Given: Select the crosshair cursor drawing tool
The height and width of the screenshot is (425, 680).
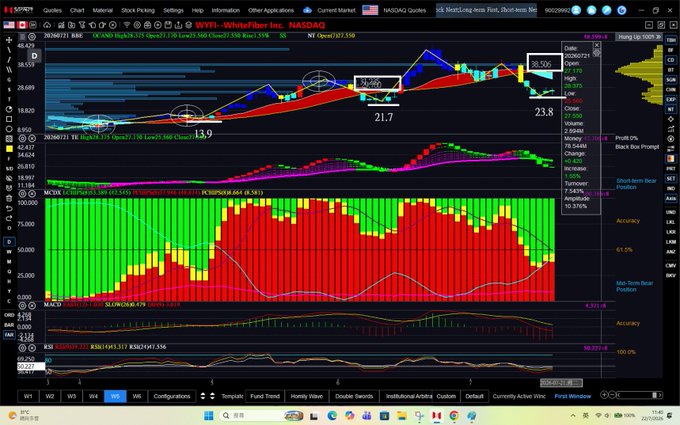Looking at the screenshot, I should (x=9, y=40).
